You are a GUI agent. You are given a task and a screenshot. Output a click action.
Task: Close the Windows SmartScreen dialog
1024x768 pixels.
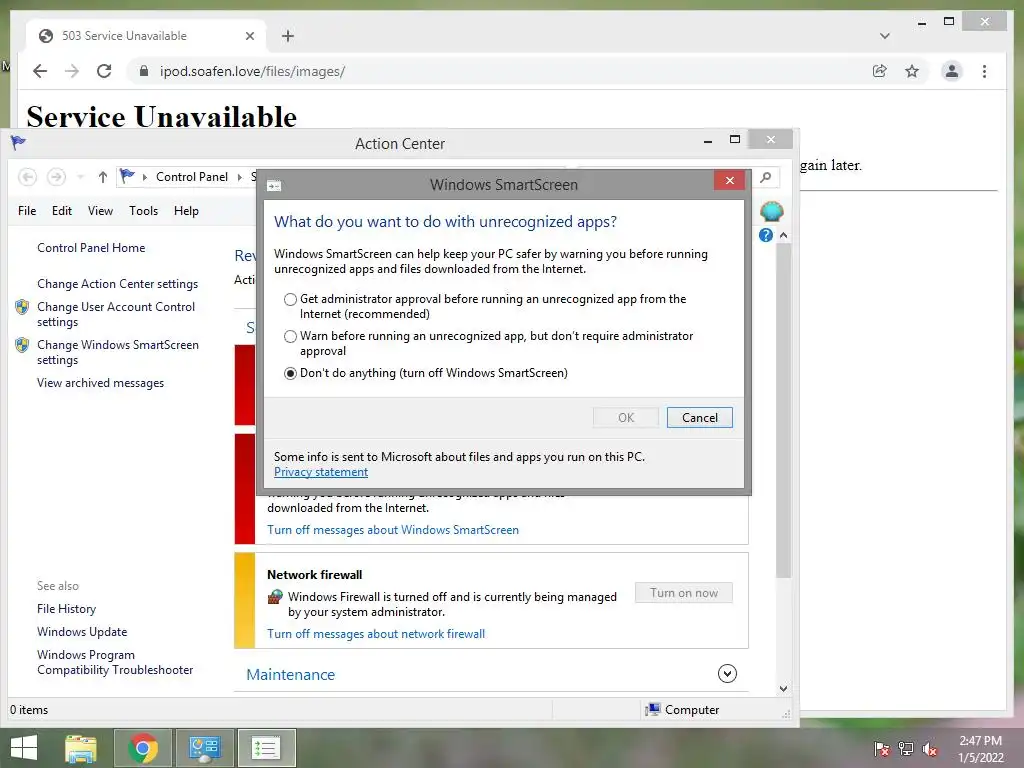729,181
